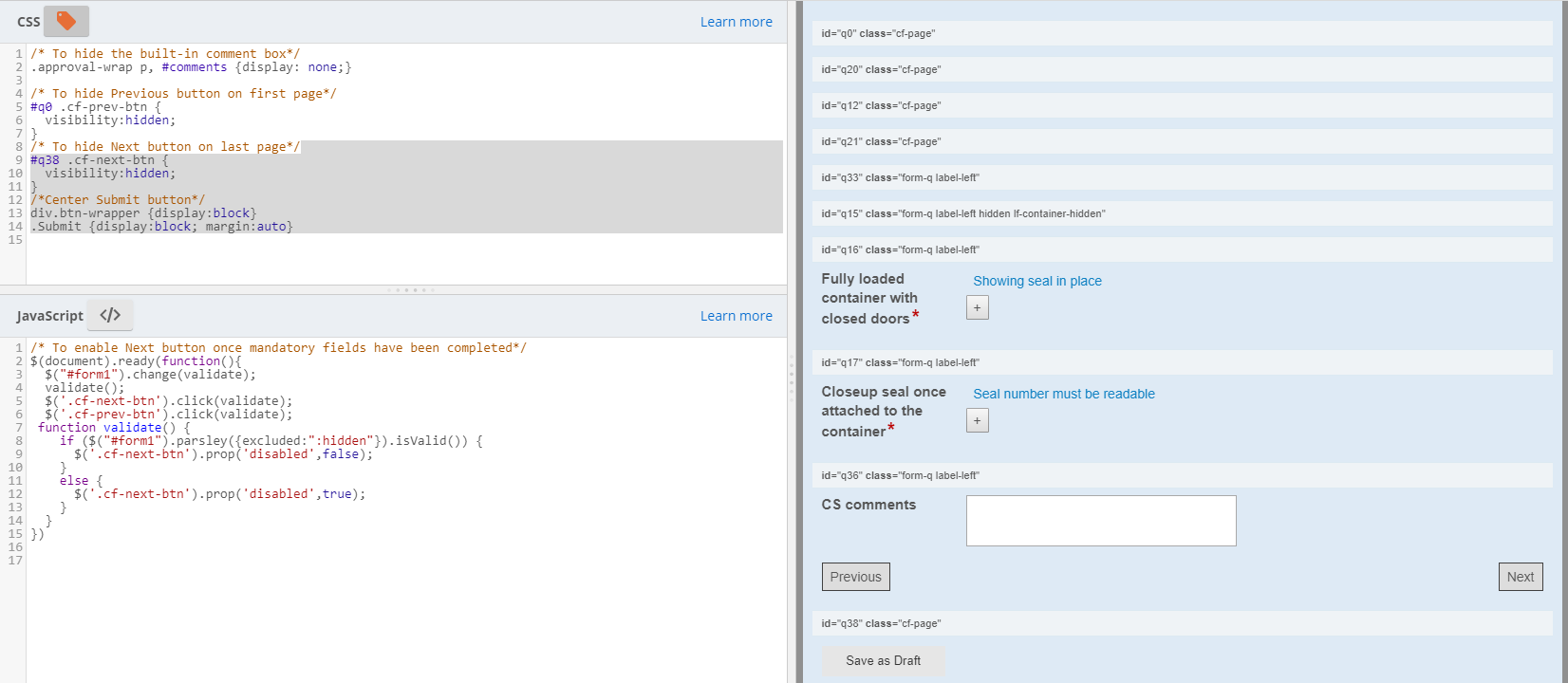The width and height of the screenshot is (1568, 683).
Task: Click 'Seal number must be readable' hint text
Action: 1063,394
